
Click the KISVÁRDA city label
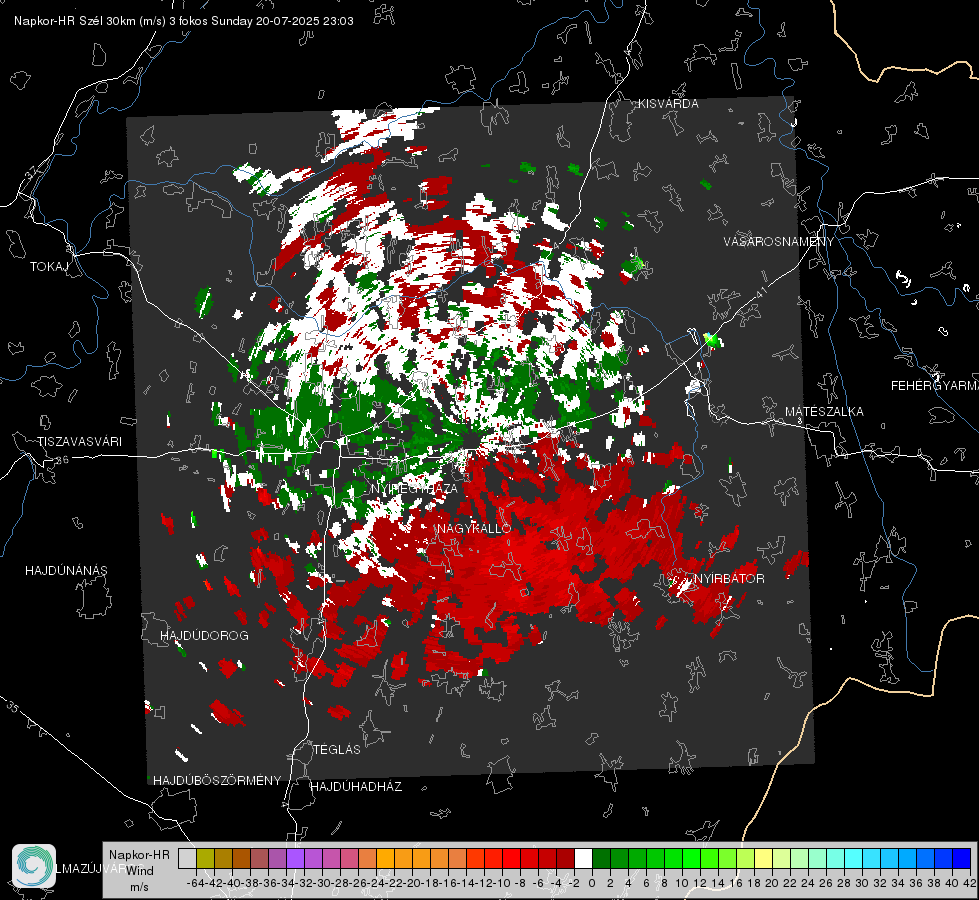click(x=668, y=104)
